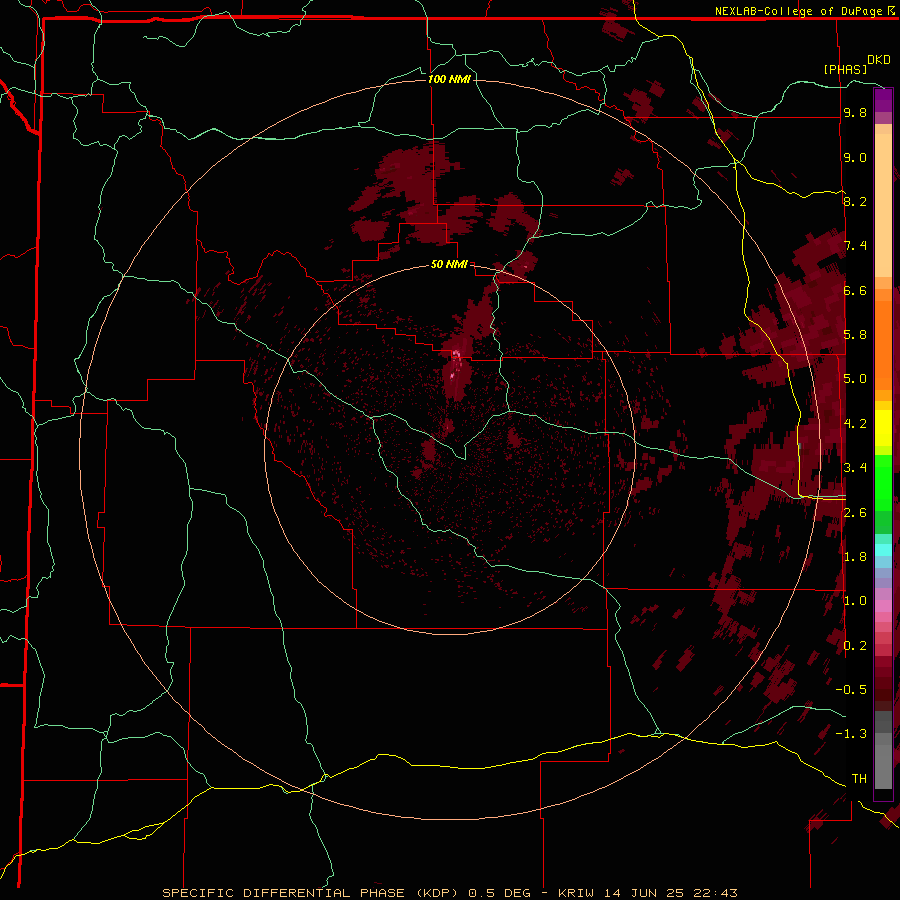Image resolution: width=900 pixels, height=900 pixels.
Task: Click the yellow segment of the color bar
Action: click(883, 428)
